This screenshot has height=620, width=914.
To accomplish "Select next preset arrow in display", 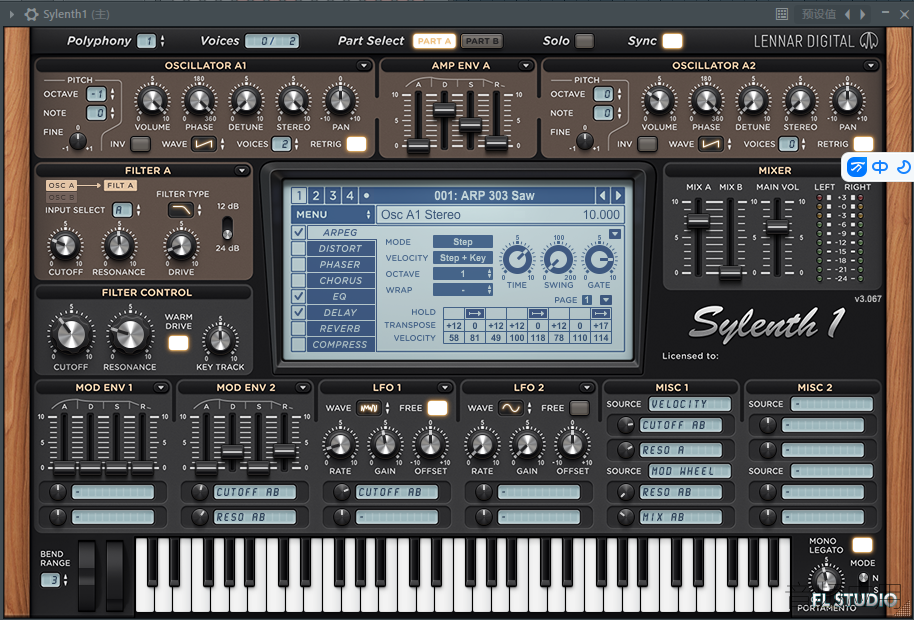I will [617, 196].
